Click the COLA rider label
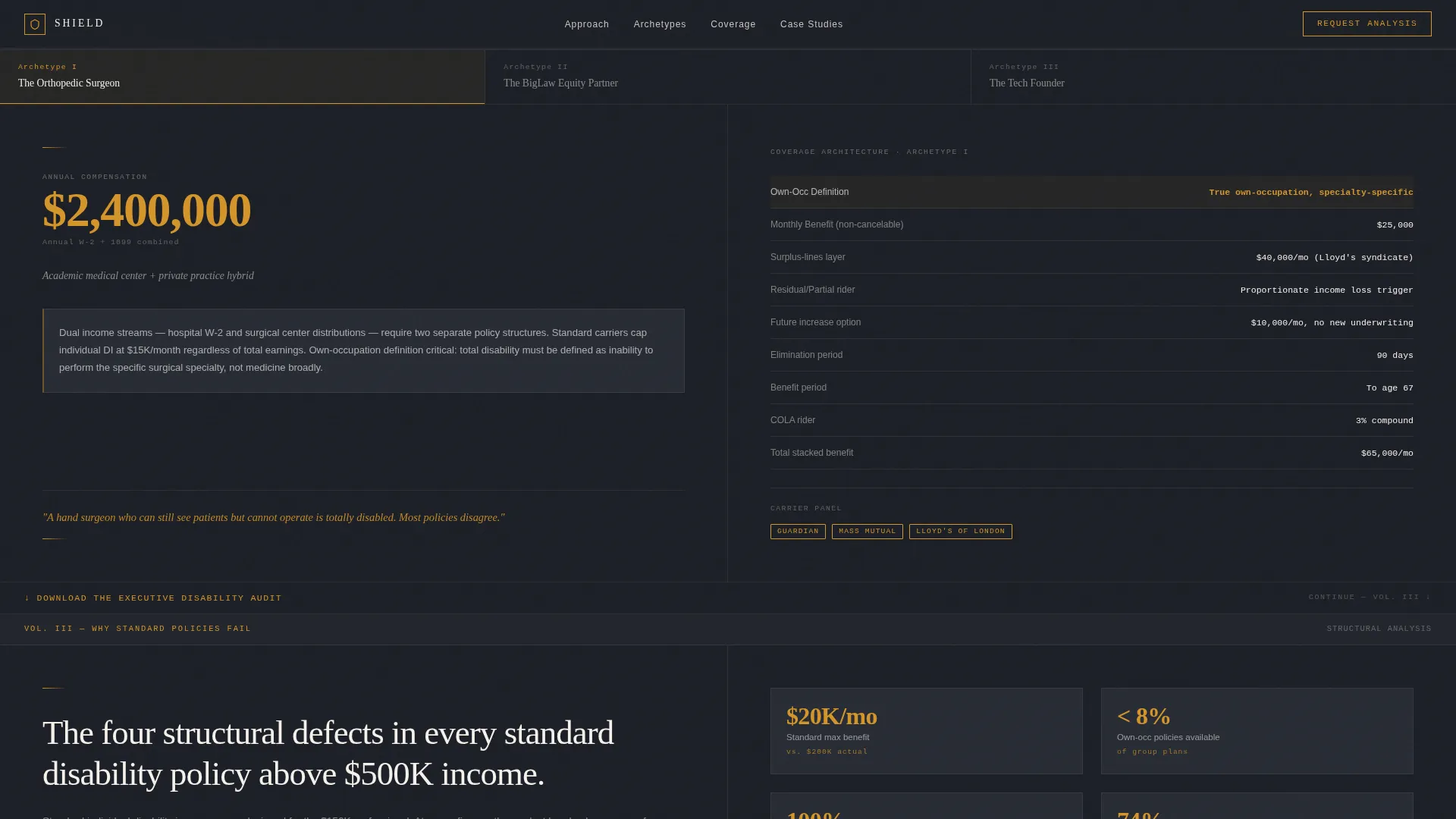The height and width of the screenshot is (819, 1456). pos(792,420)
